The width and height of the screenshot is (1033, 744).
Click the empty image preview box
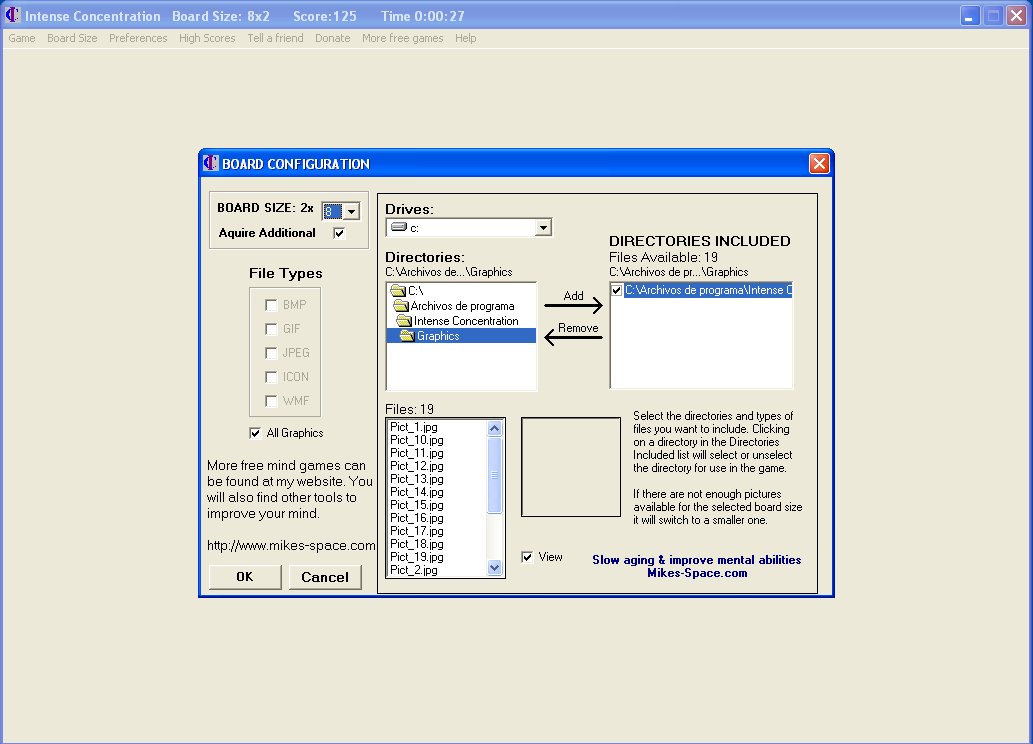tap(571, 467)
